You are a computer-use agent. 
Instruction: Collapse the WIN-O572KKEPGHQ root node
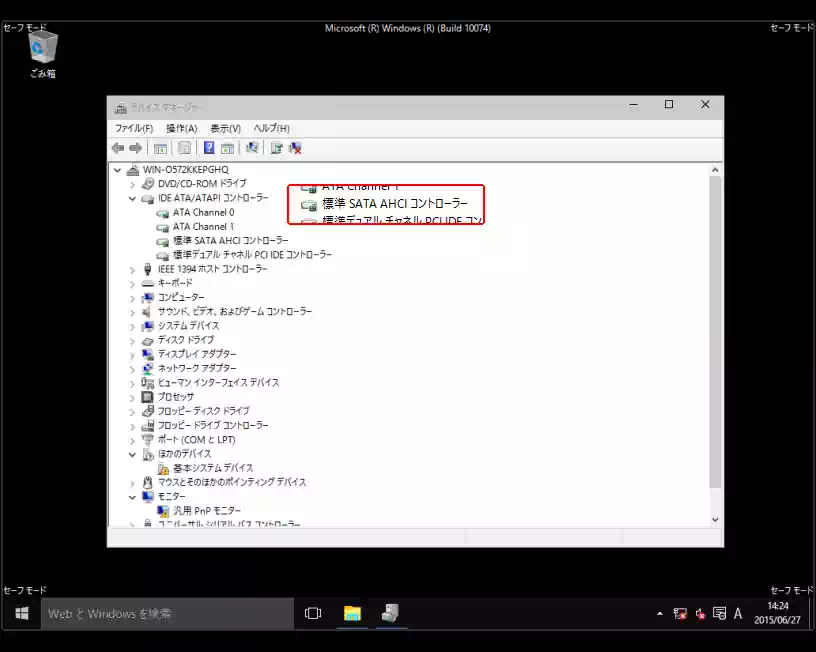click(x=118, y=170)
